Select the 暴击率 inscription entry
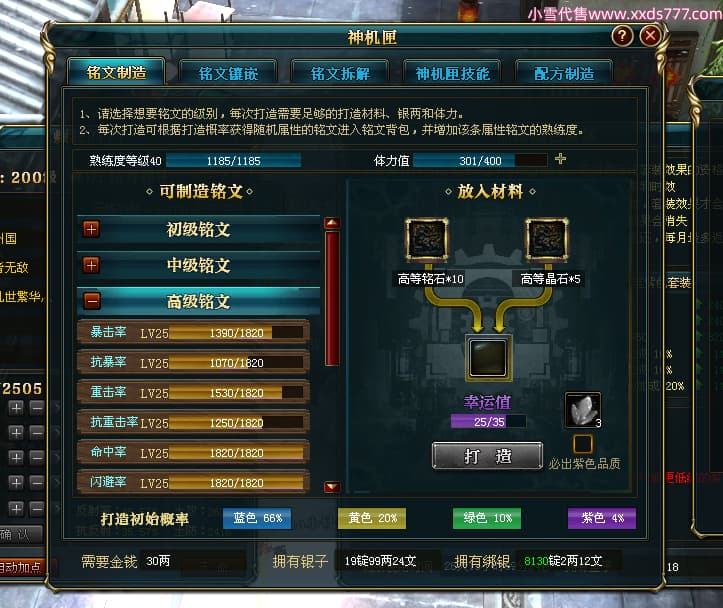 point(193,332)
